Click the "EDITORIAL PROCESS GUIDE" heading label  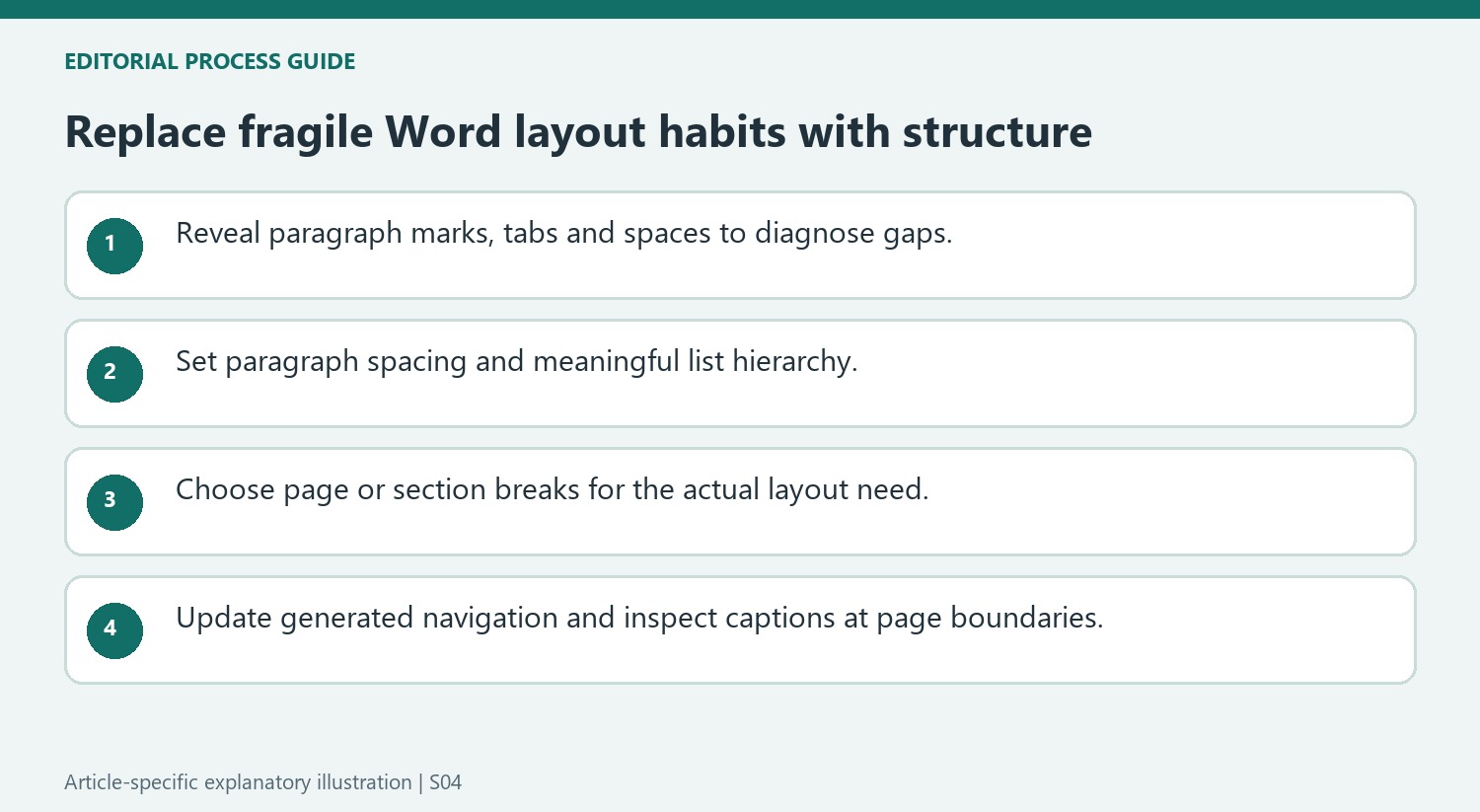(x=210, y=61)
